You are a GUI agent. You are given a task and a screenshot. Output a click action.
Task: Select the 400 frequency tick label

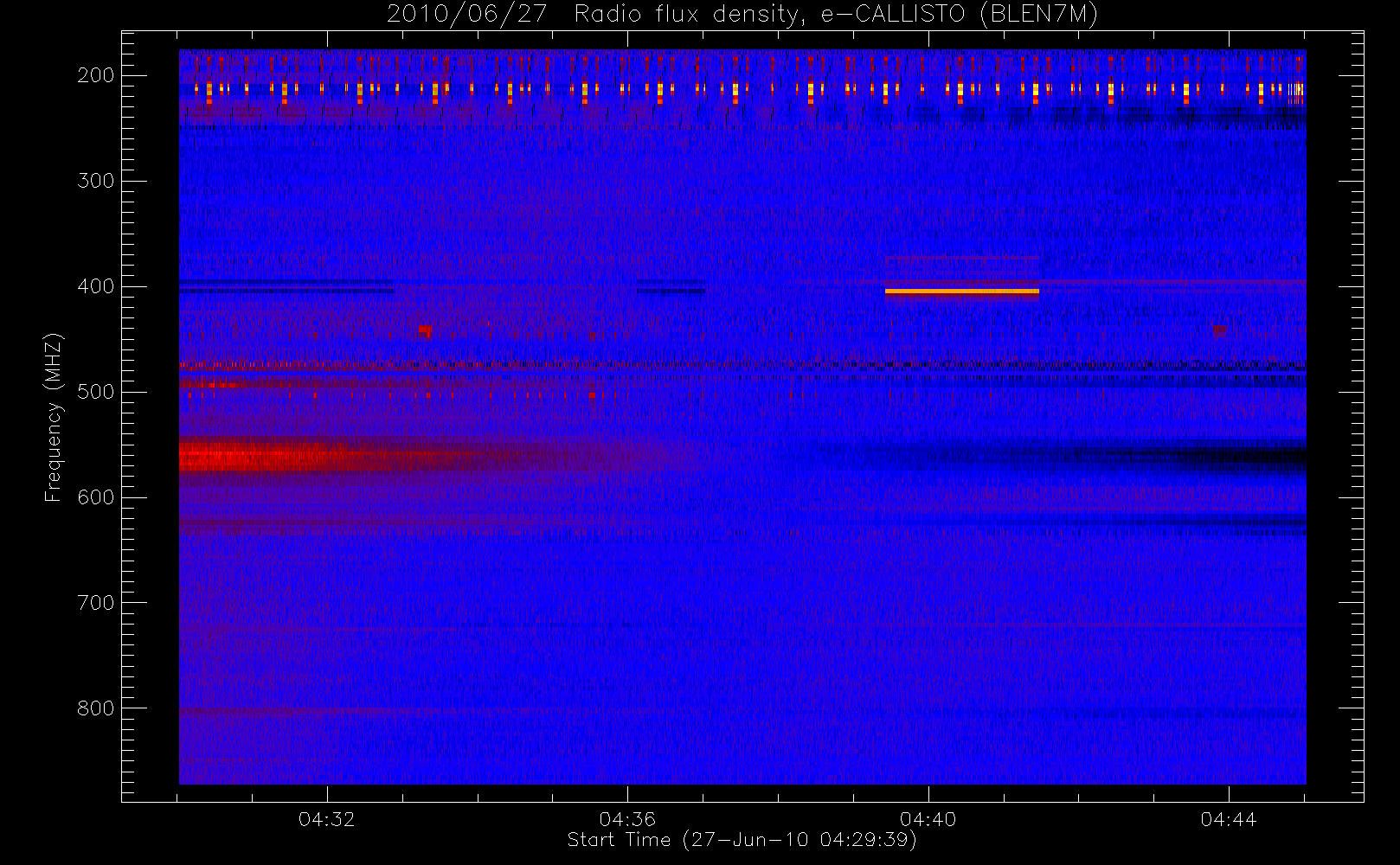96,286
